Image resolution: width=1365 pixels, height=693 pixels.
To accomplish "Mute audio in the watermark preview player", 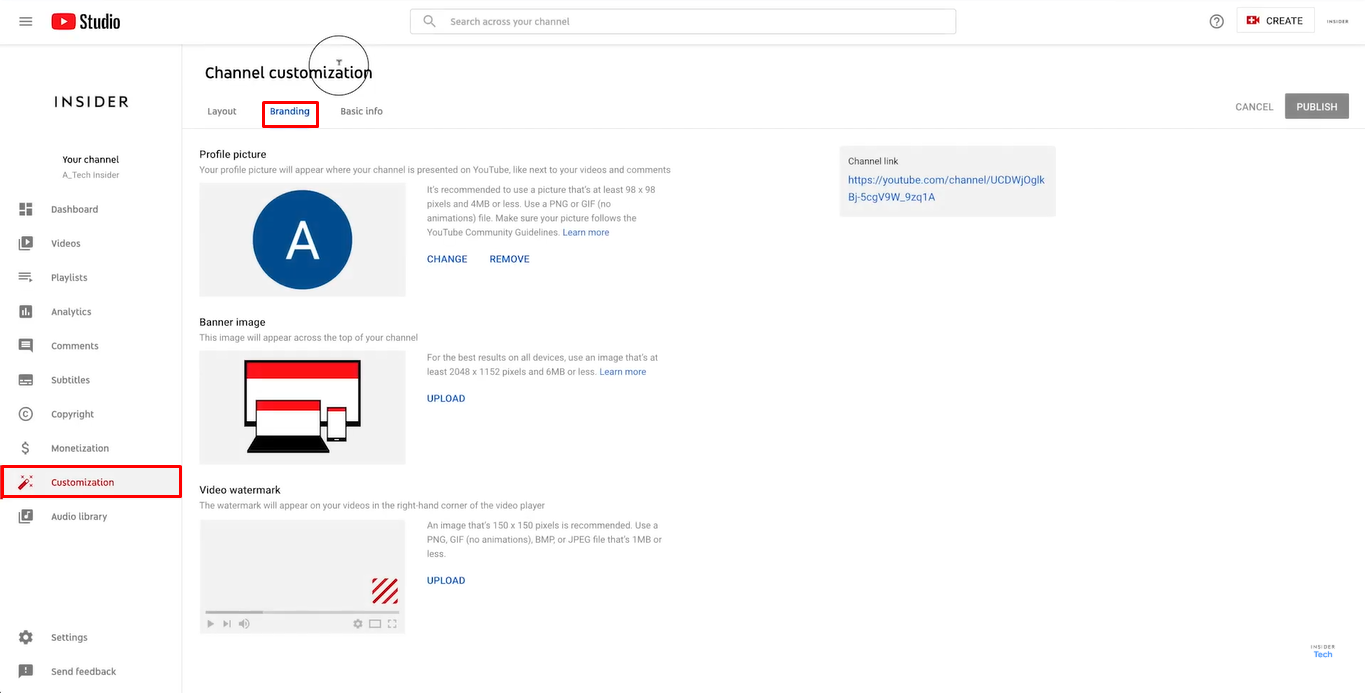I will (244, 623).
